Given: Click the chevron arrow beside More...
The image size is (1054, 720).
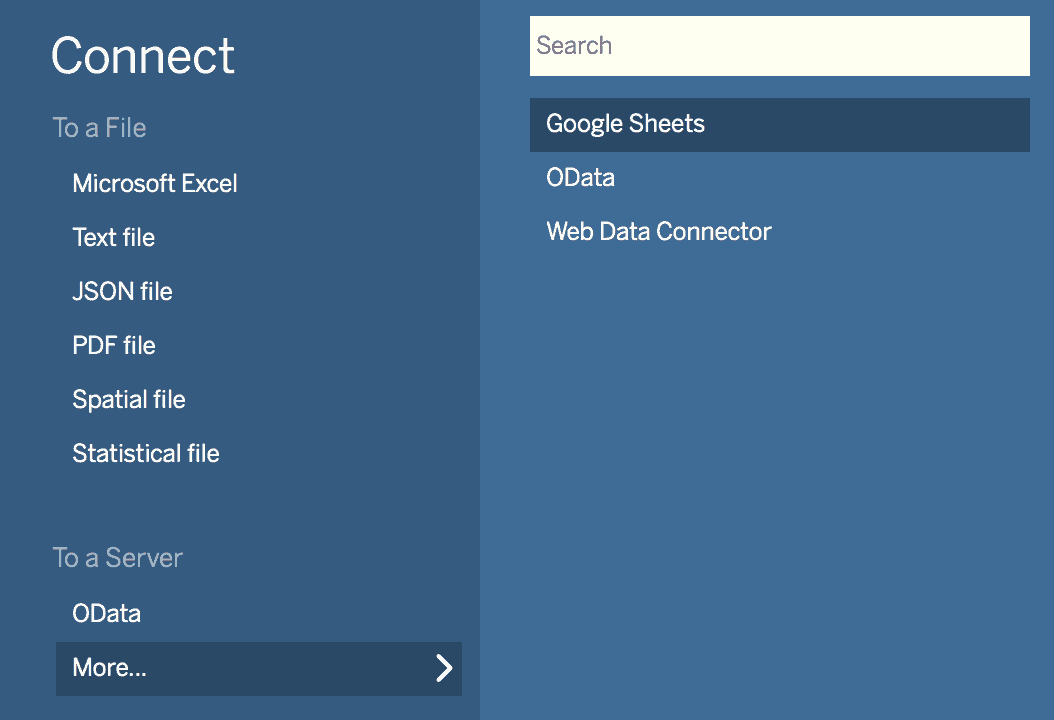Looking at the screenshot, I should [x=444, y=668].
